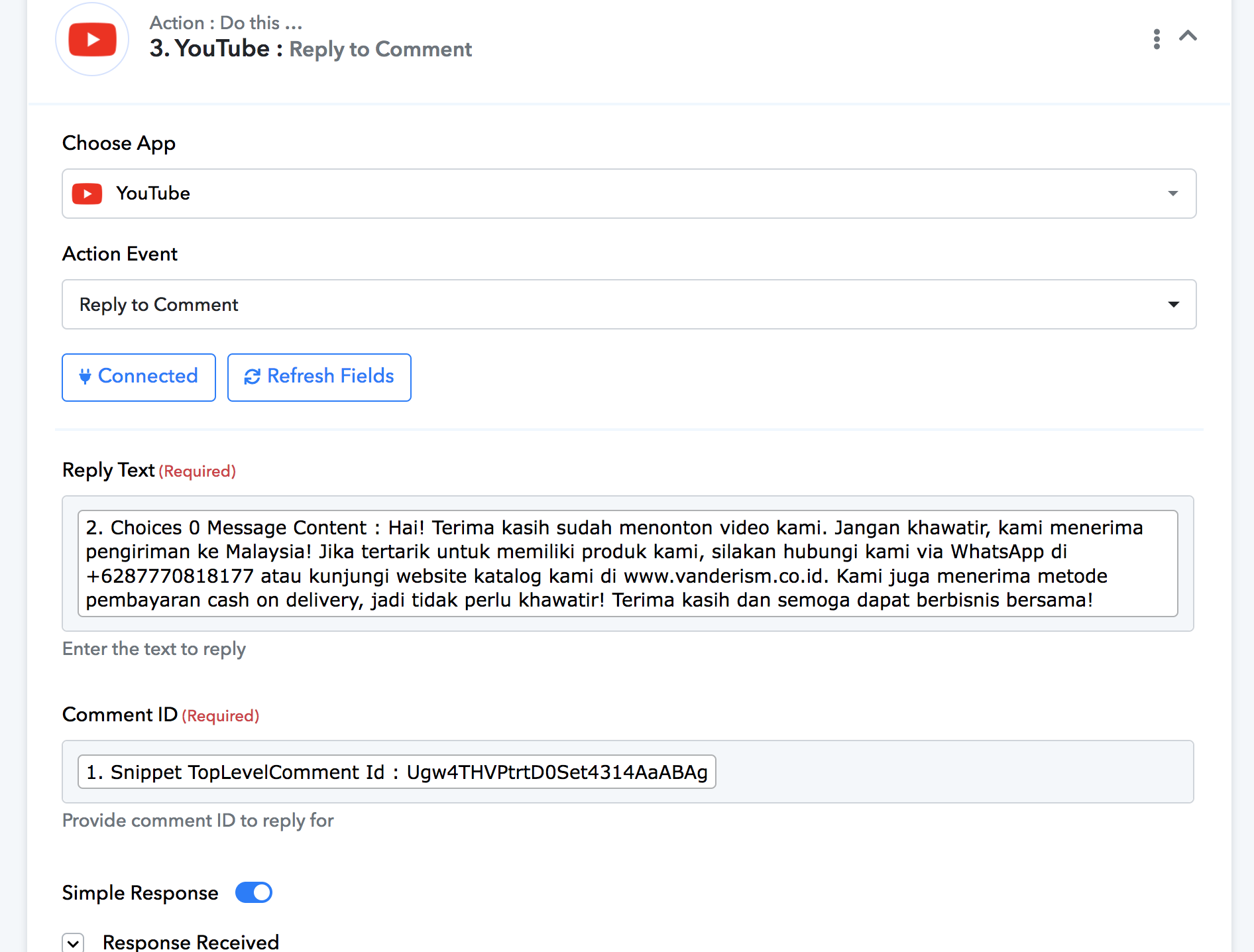Click the Comment ID input field
This screenshot has width=1254, height=952.
[628, 772]
